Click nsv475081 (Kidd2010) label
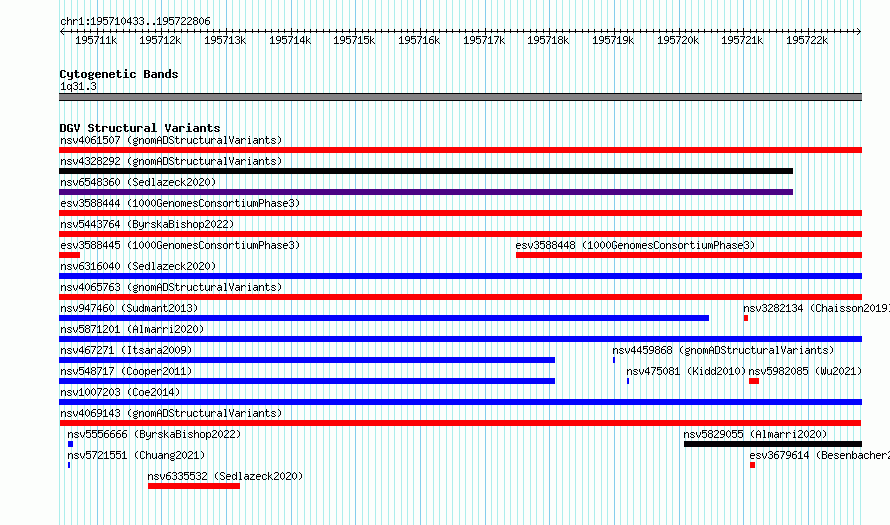Viewport: 890px width, 525px height. tap(686, 371)
